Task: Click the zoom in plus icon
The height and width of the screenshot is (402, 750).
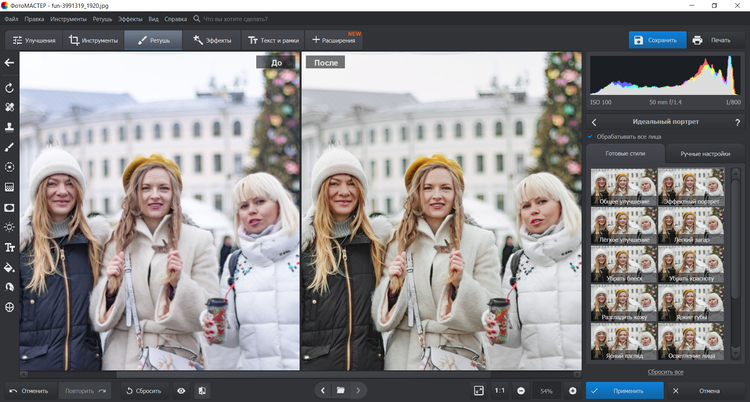Action: tap(572, 390)
